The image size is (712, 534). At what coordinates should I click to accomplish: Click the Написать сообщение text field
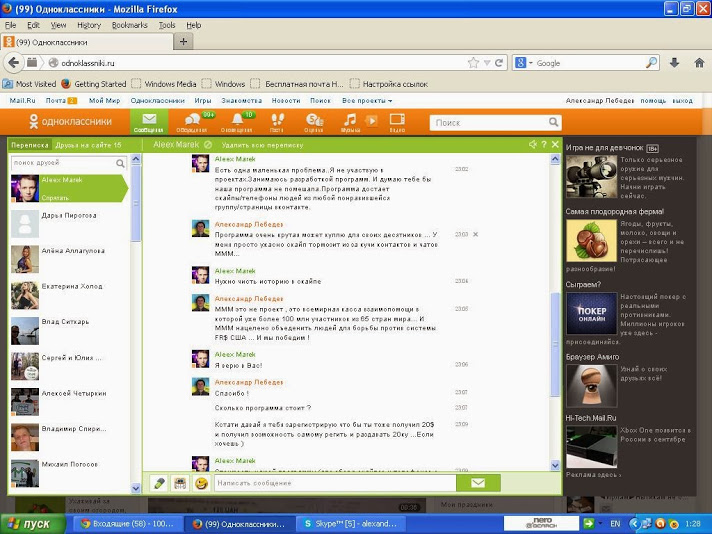coord(335,483)
